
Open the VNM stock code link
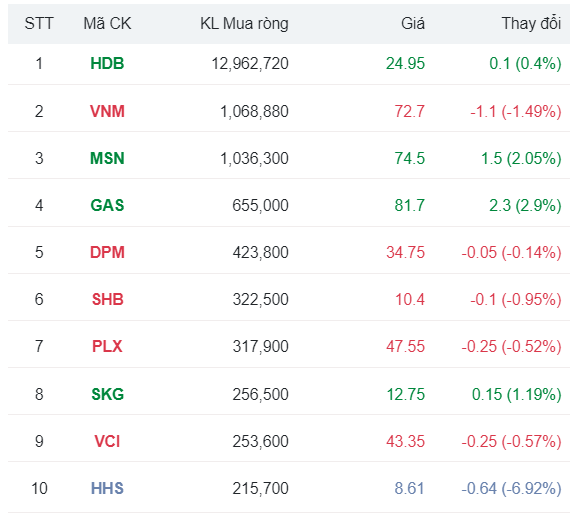(107, 111)
